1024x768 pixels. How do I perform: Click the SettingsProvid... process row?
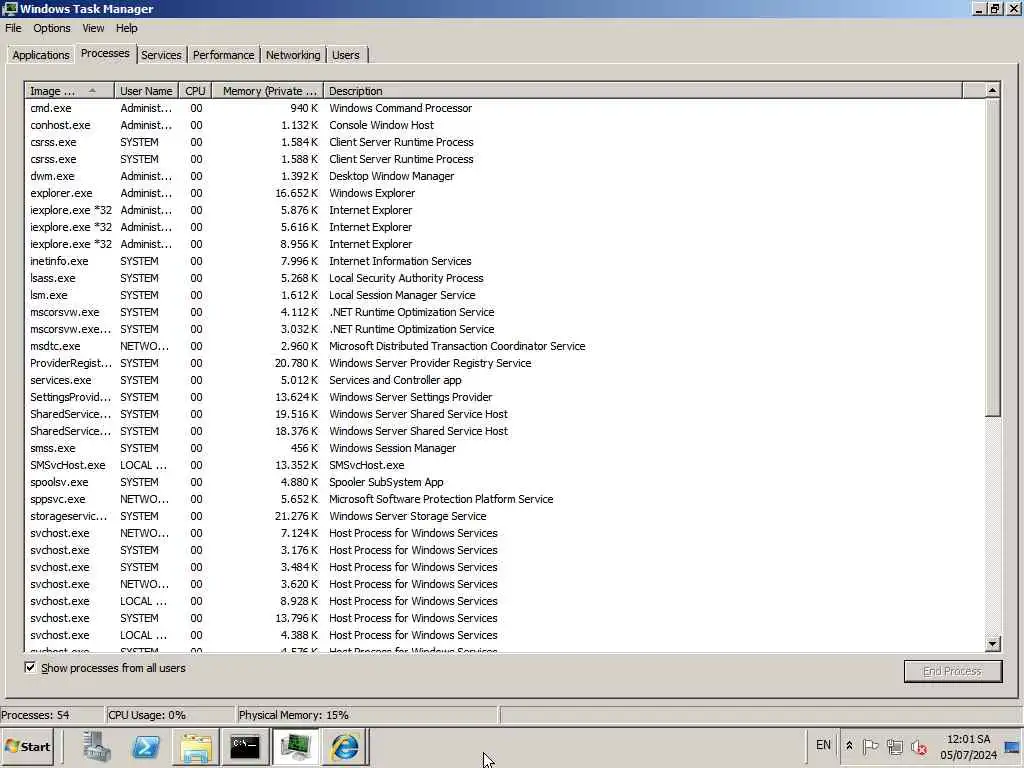[504, 396]
